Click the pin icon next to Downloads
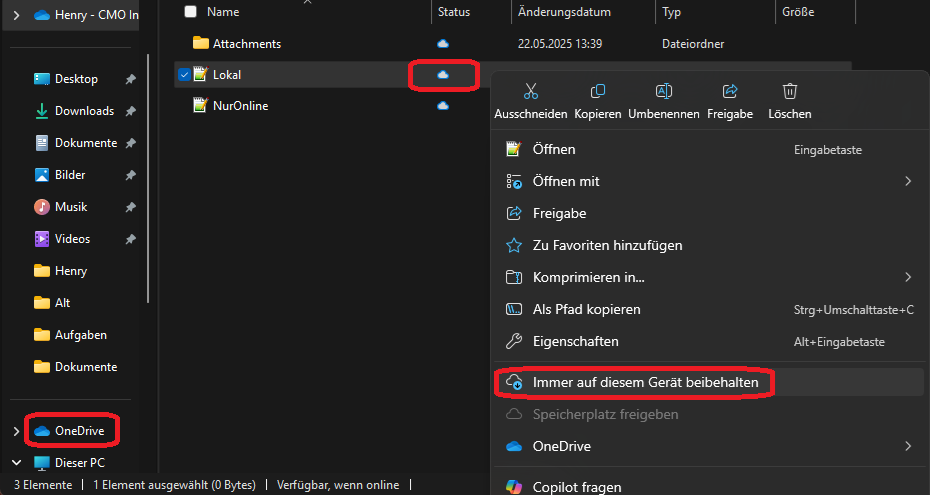The image size is (931, 495). click(131, 111)
